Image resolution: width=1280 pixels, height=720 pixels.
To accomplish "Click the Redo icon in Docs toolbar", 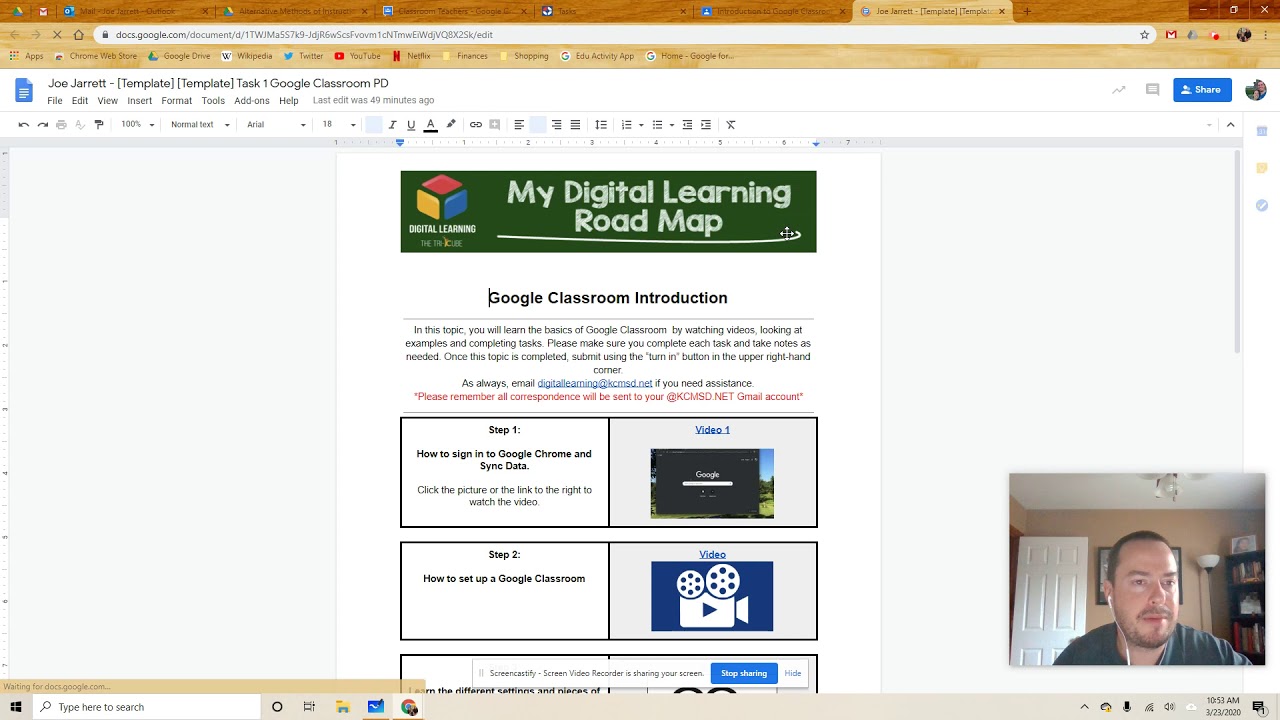I will click(42, 124).
